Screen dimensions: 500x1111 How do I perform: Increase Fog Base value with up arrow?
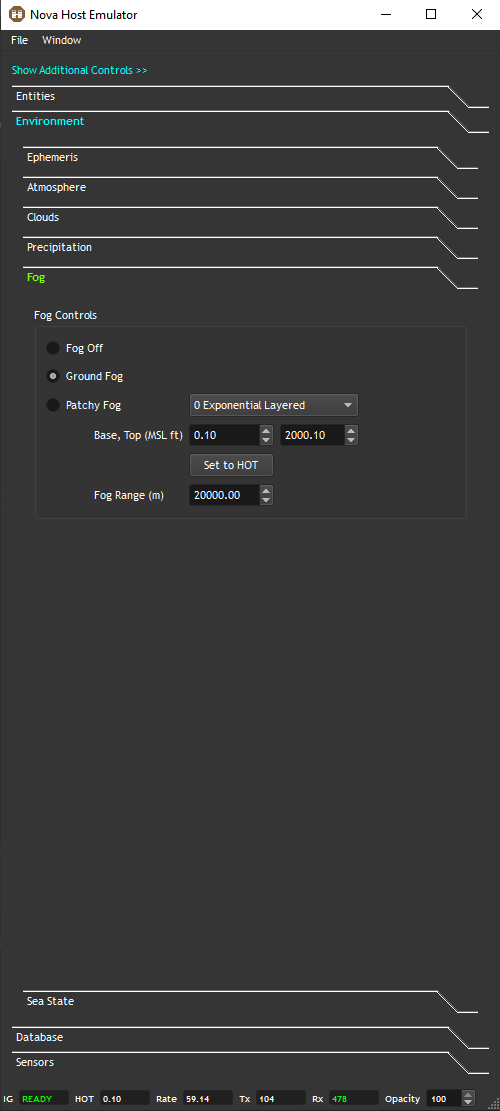266,430
